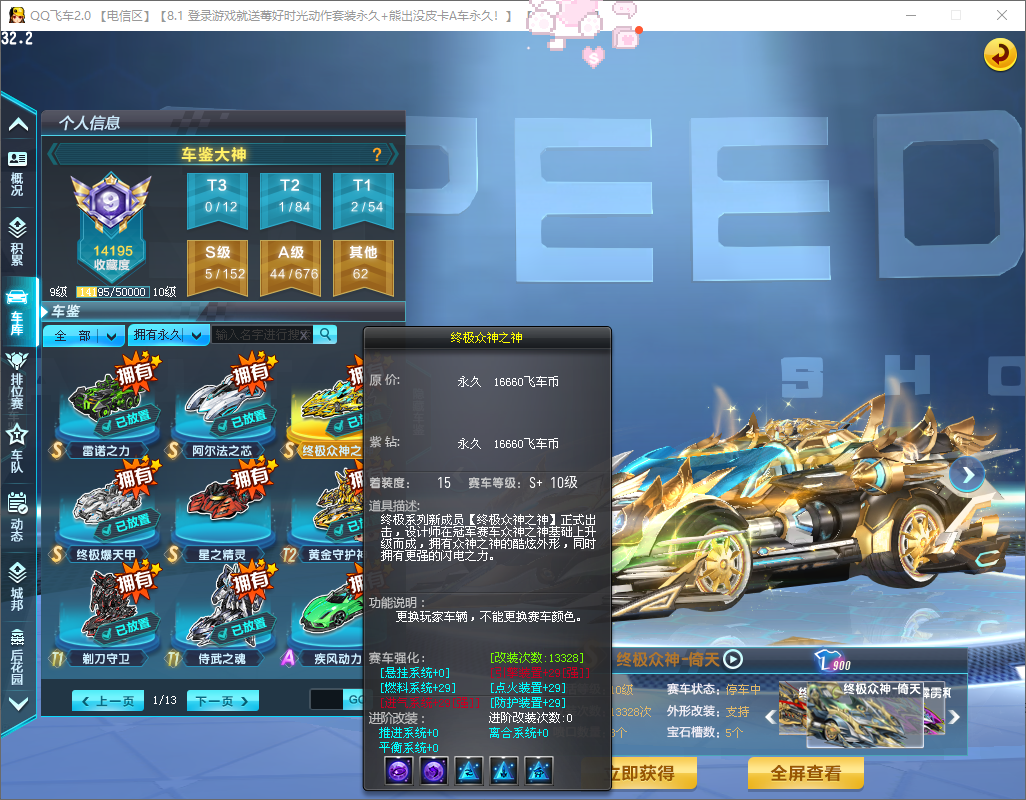
Task: Open the 车队 team sidebar tab
Action: (x=17, y=448)
